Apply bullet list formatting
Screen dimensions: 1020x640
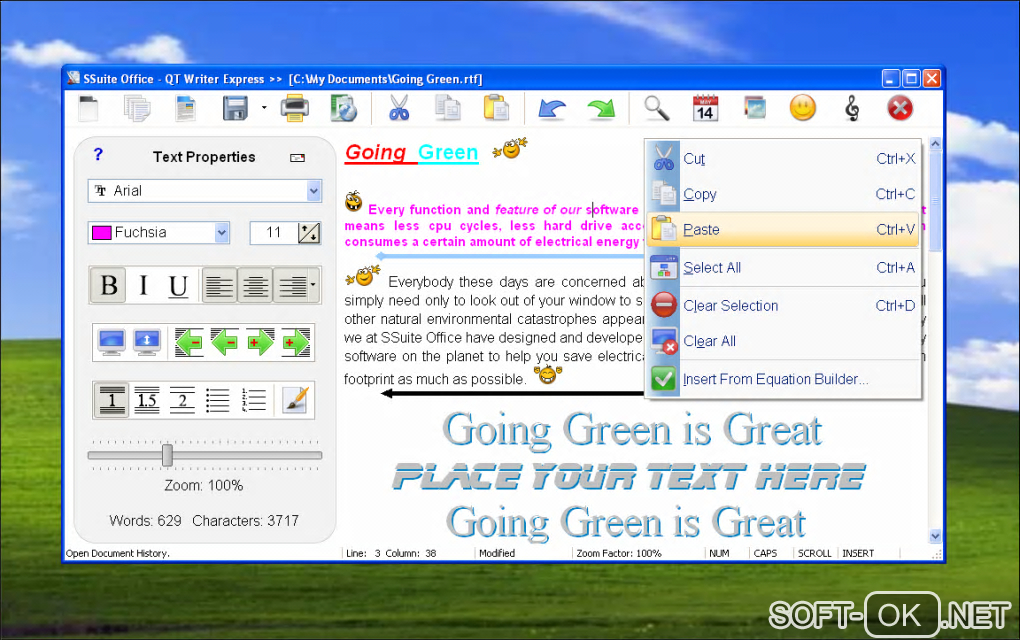(217, 399)
